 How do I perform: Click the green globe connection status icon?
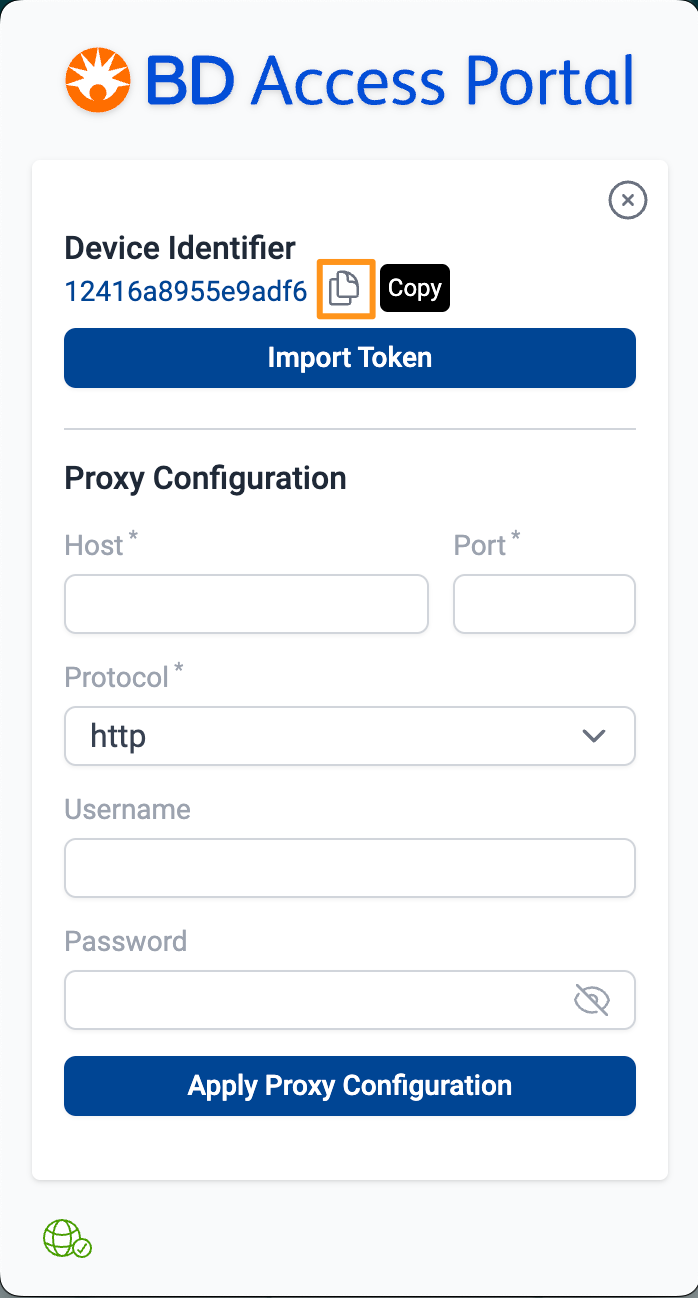coord(67,1238)
